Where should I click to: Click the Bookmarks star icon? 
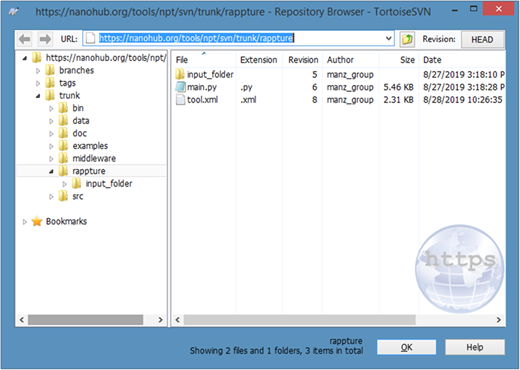point(37,221)
